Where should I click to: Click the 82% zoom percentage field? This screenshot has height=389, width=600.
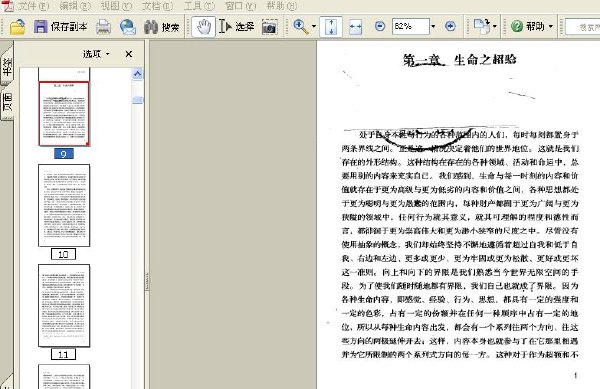coord(411,26)
